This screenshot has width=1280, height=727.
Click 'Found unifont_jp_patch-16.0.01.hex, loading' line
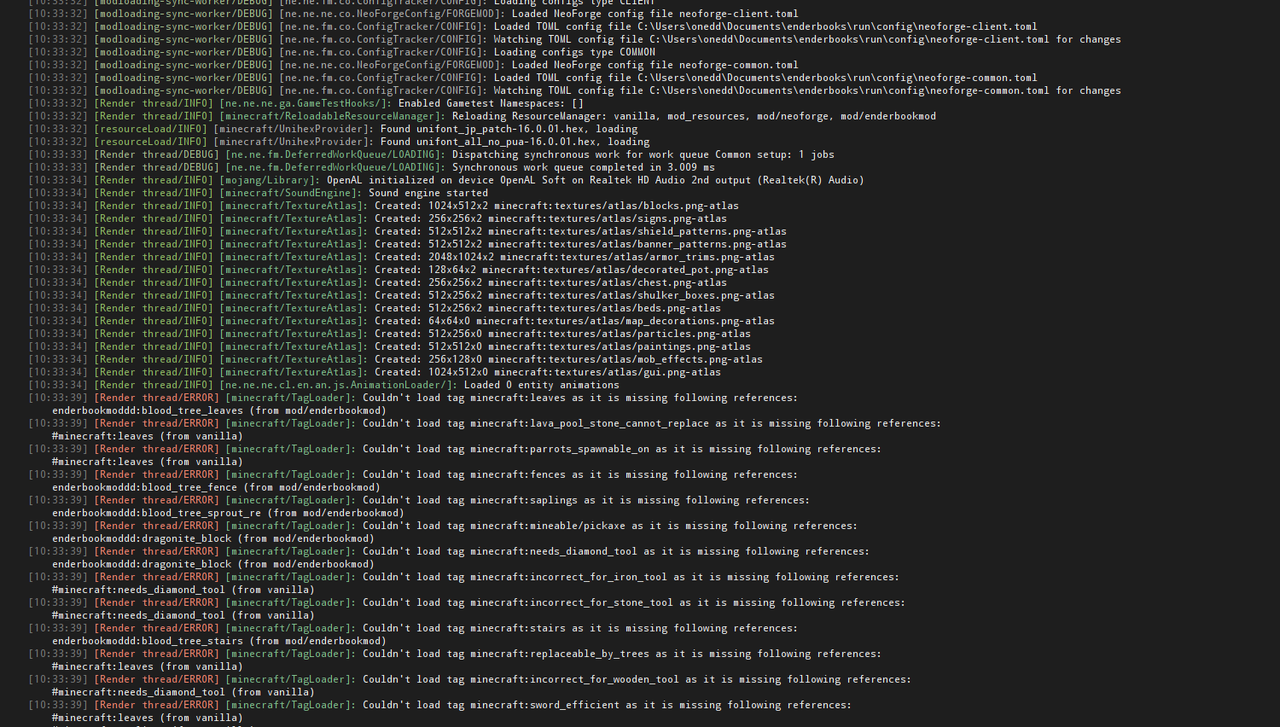[333, 129]
